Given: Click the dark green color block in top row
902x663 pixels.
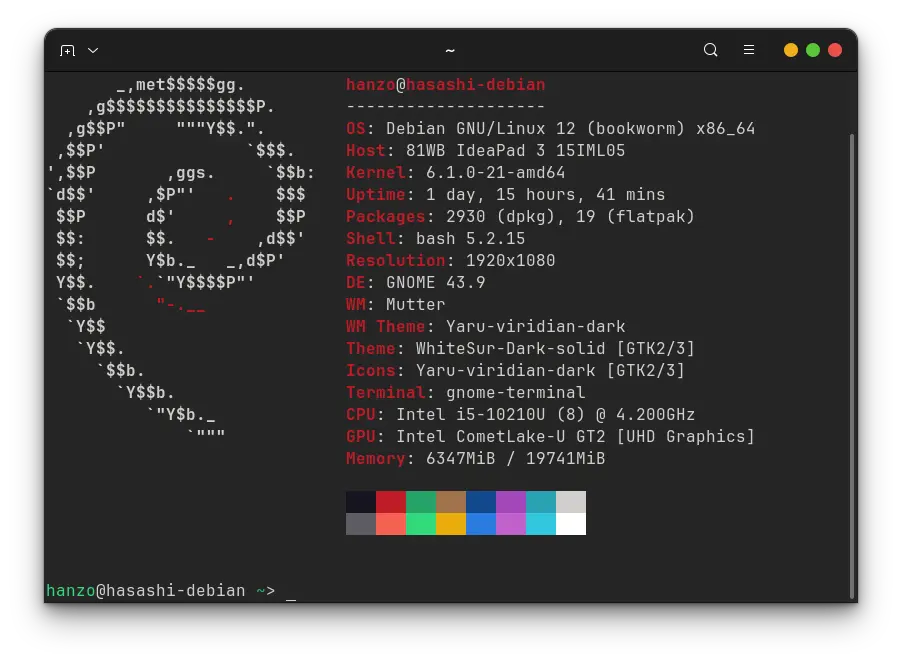Looking at the screenshot, I should click(421, 502).
